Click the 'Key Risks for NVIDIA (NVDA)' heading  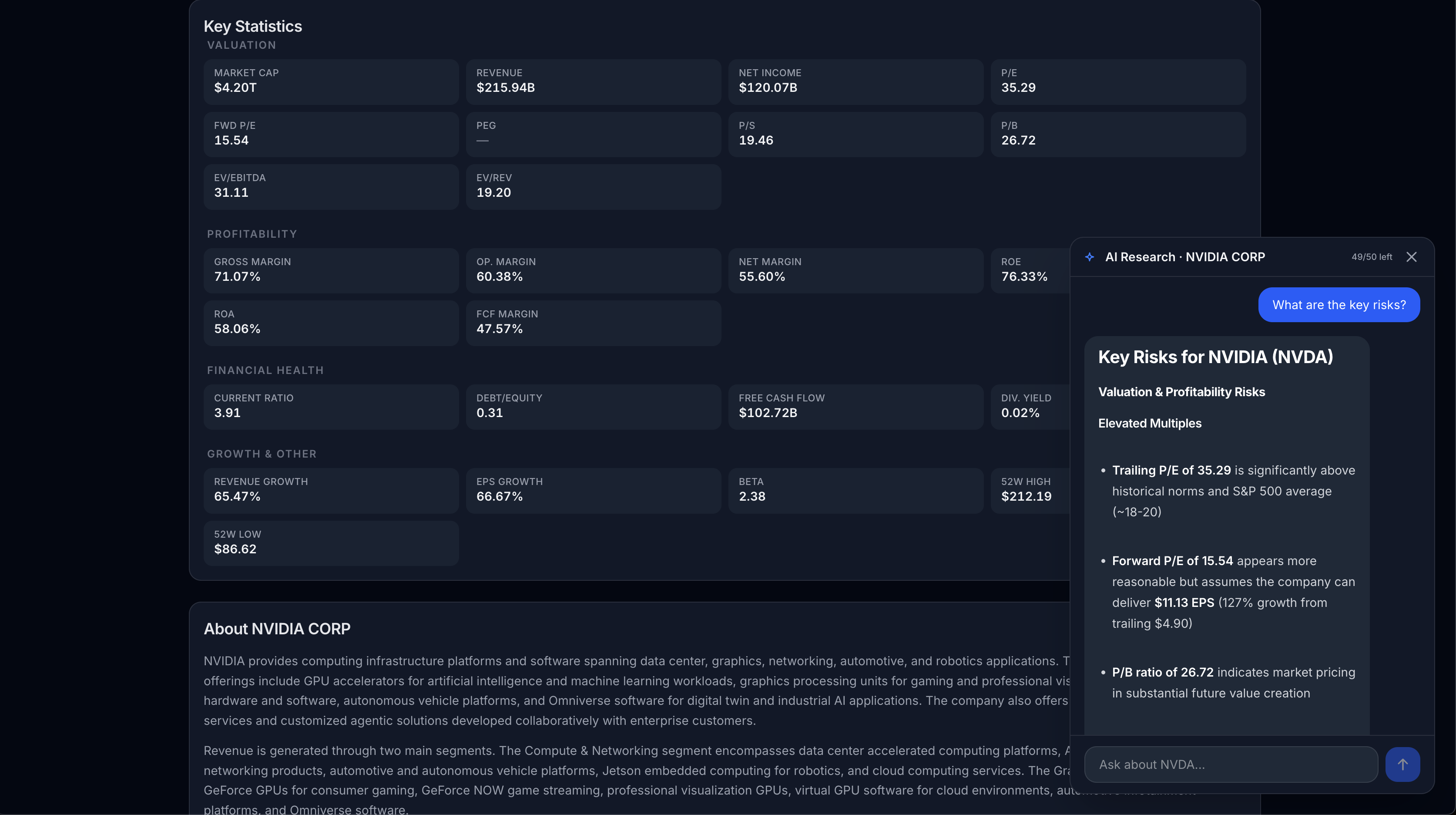(x=1215, y=357)
